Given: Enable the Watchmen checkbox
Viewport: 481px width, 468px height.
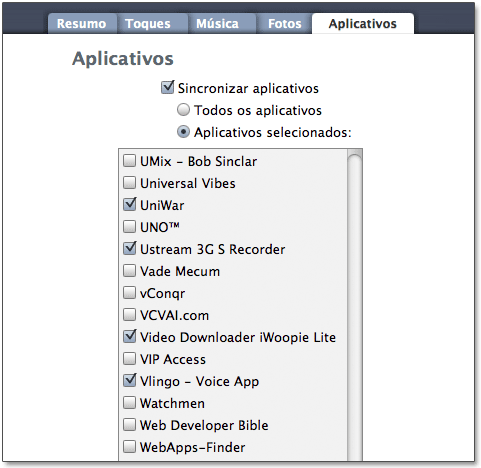Looking at the screenshot, I should (129, 403).
